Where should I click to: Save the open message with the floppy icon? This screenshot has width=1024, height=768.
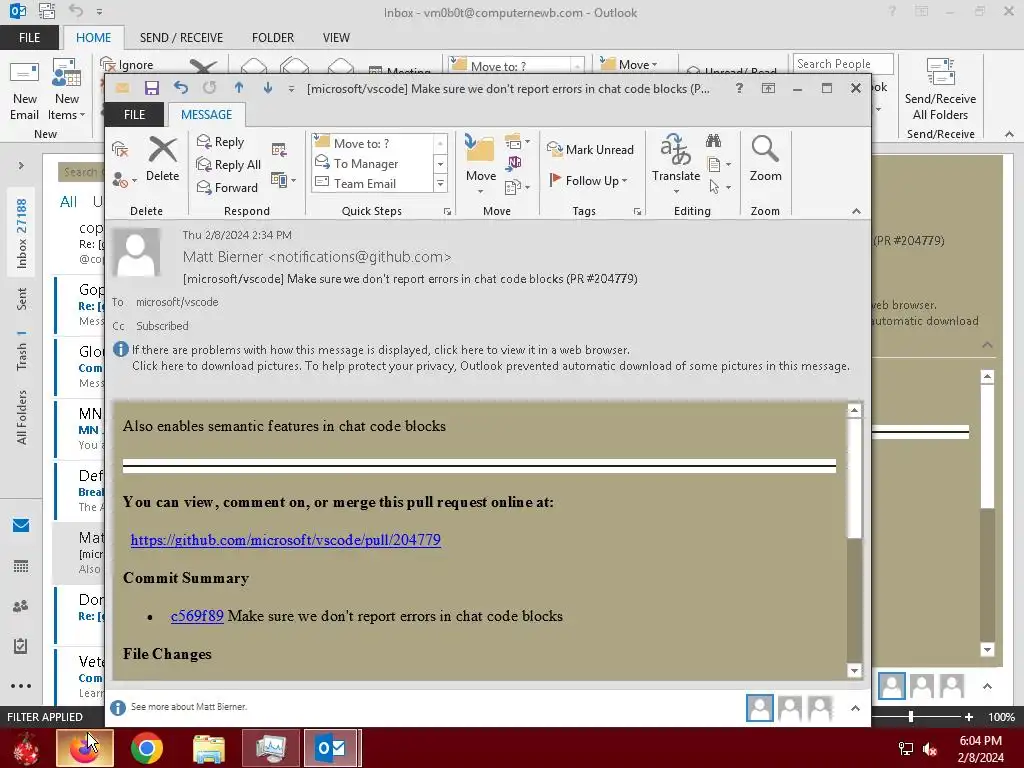click(x=152, y=88)
